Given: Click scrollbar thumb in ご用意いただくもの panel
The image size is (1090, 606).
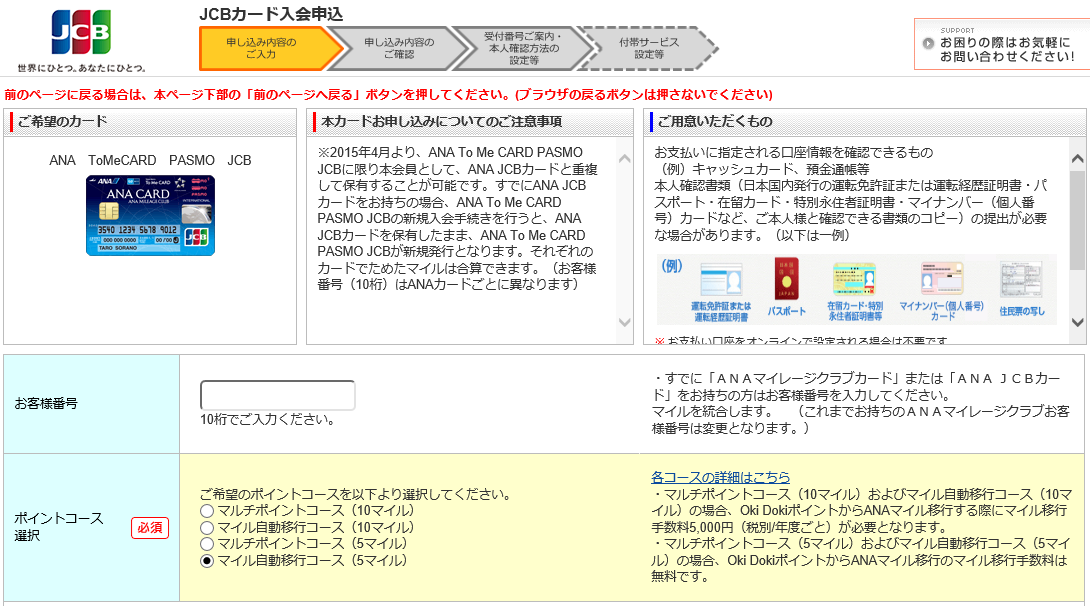Looking at the screenshot, I should tap(1077, 220).
